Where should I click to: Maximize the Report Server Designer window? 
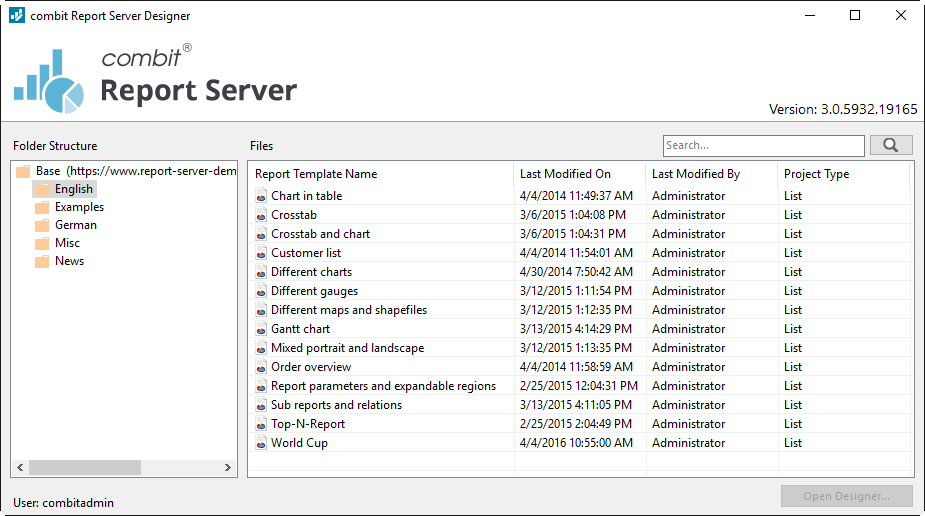(x=855, y=15)
